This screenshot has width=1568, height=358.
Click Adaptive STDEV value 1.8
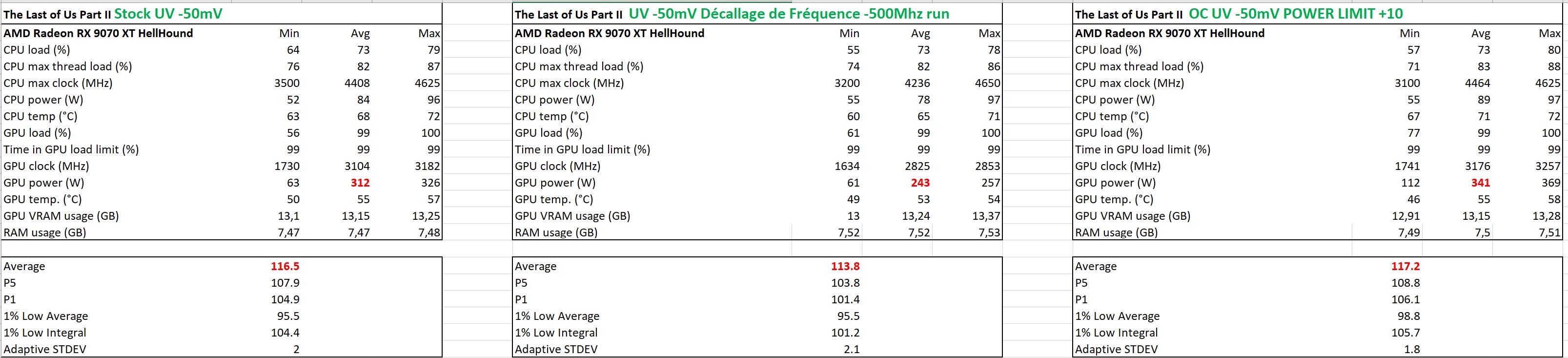1412,350
